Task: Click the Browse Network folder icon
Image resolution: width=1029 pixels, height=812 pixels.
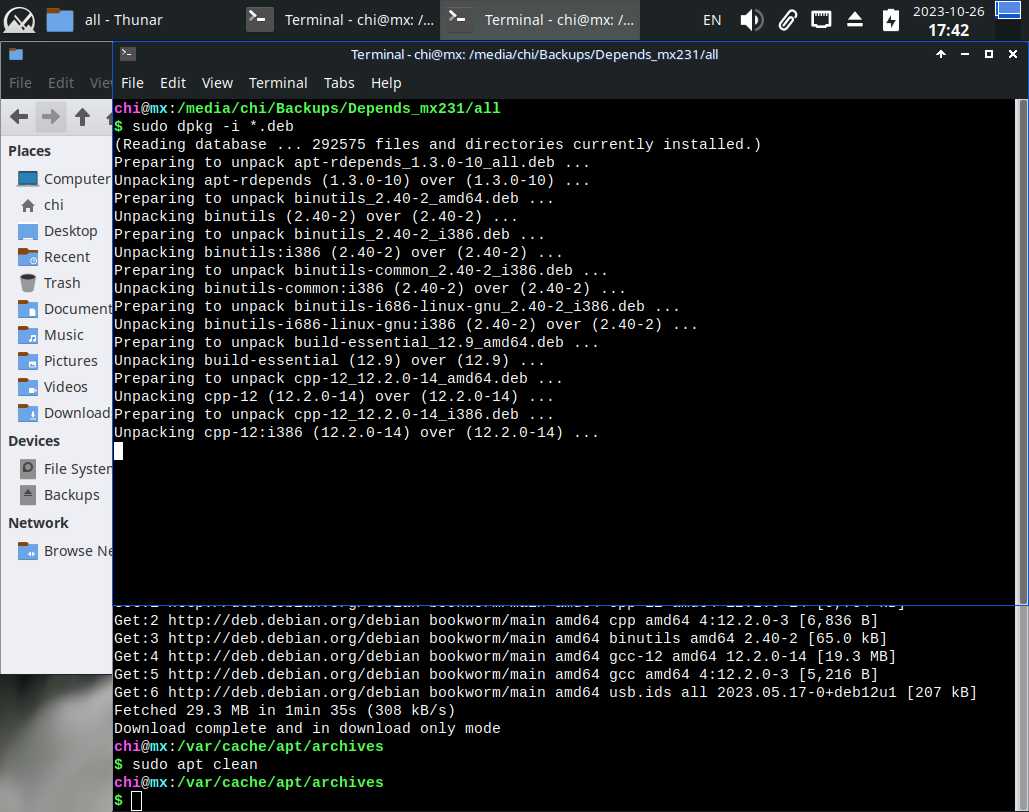Action: (x=28, y=551)
